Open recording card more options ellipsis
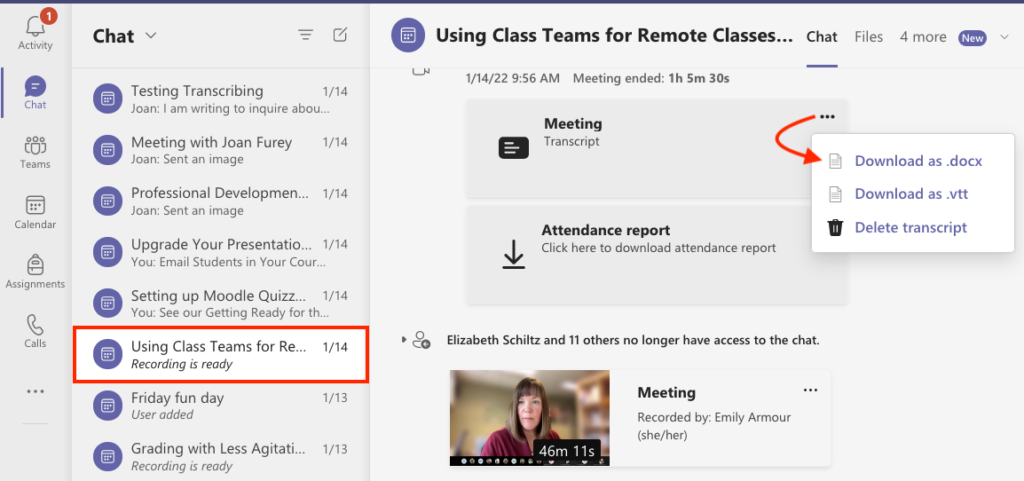Image resolution: width=1024 pixels, height=481 pixels. click(x=810, y=390)
